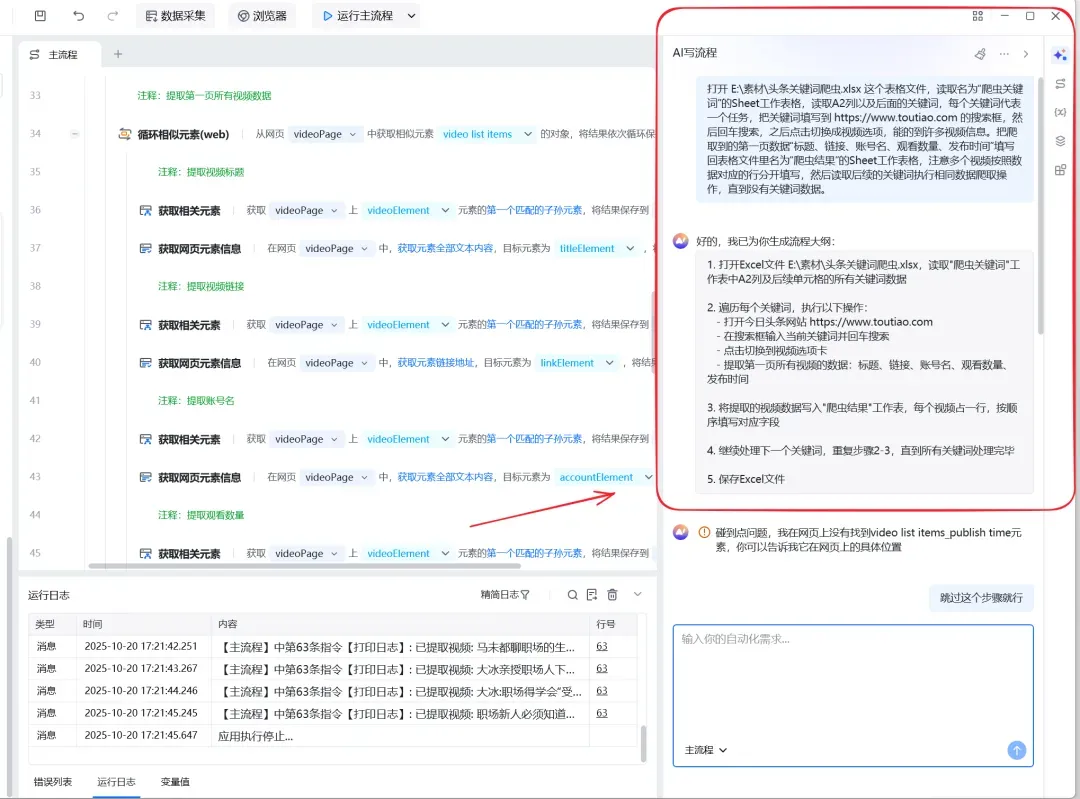Open the 主流程 selector below input box
This screenshot has height=799, width=1080.
(x=705, y=750)
